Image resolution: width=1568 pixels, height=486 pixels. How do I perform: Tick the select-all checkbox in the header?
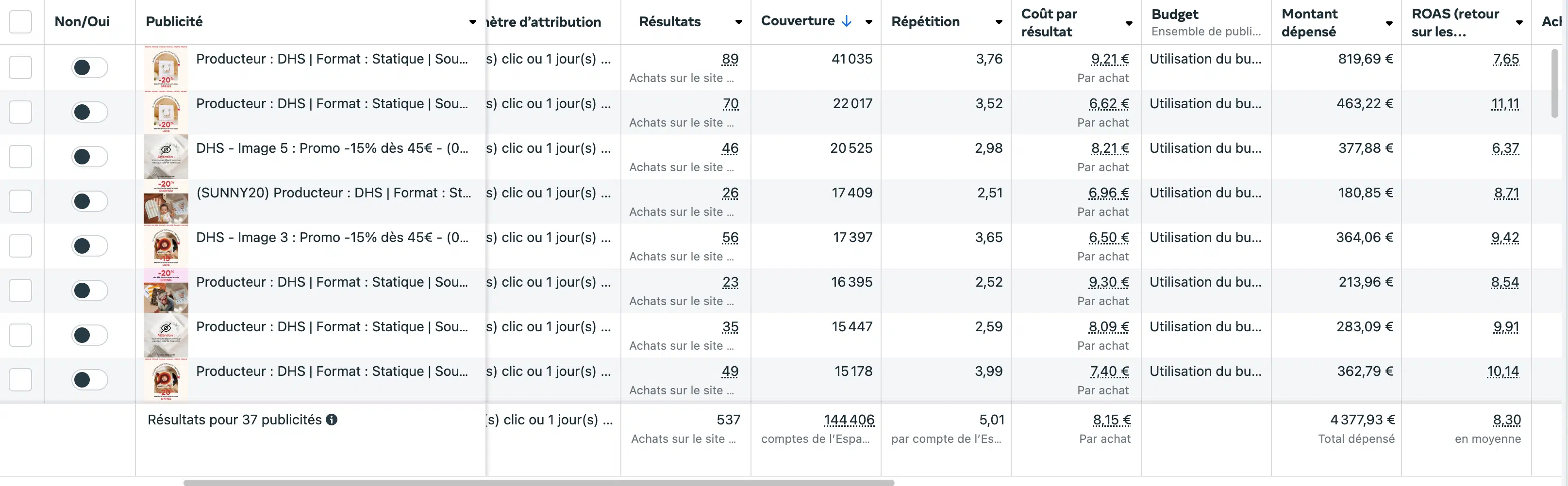click(x=20, y=22)
